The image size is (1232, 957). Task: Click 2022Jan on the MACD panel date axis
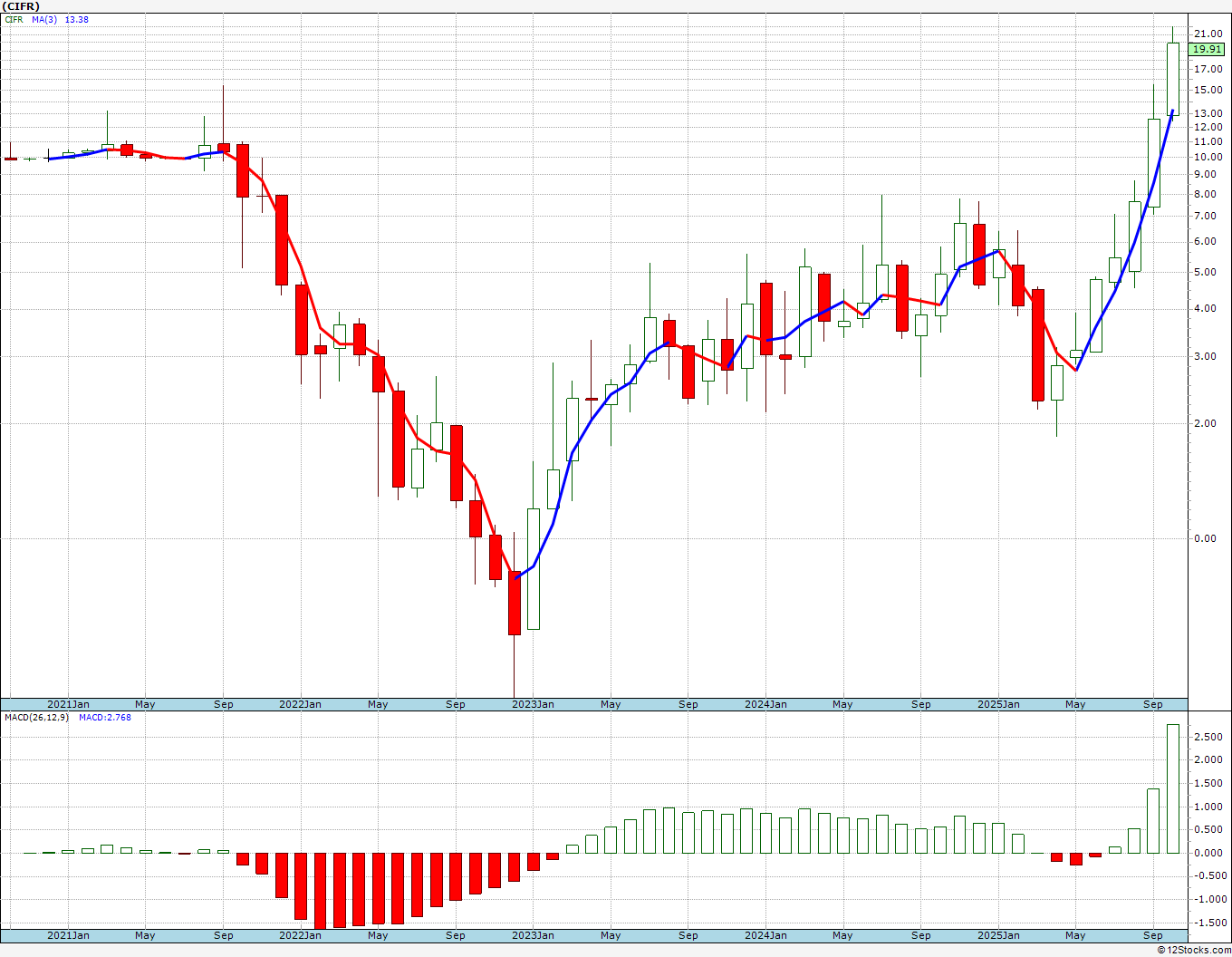pyautogui.click(x=300, y=935)
